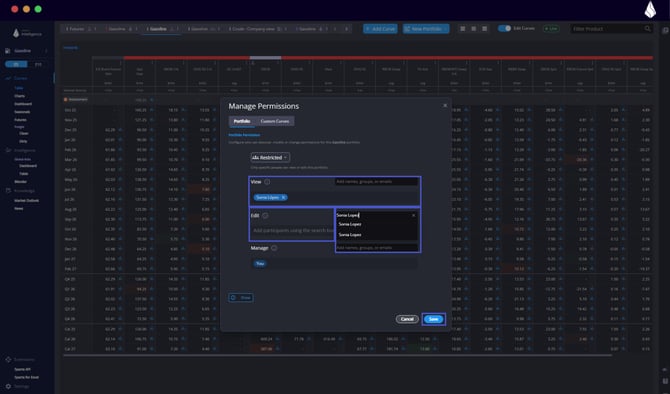Click the info icon next to Edit
The image size is (670, 394).
265,215
